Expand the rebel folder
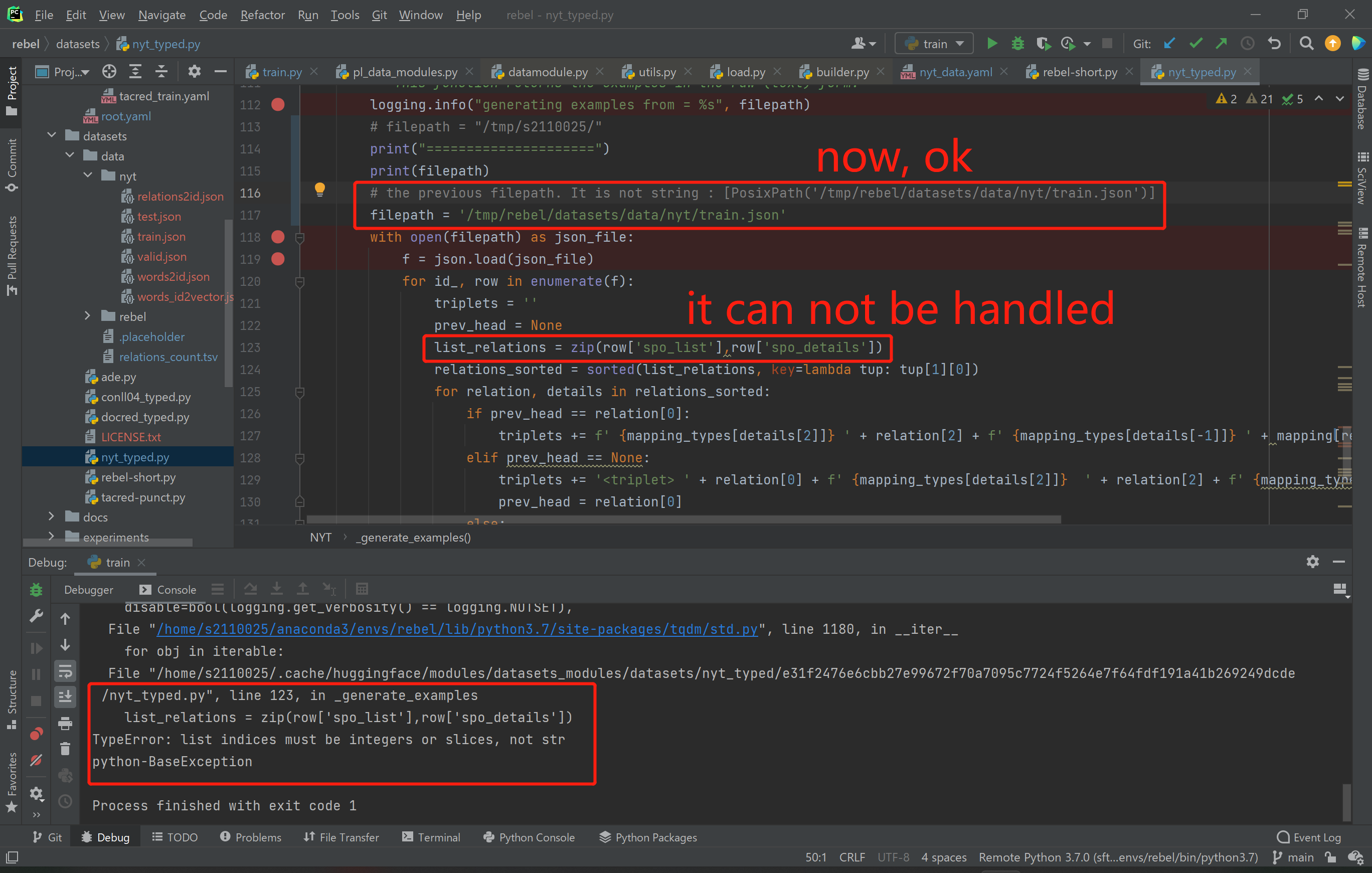Image resolution: width=1372 pixels, height=873 pixels. (x=87, y=316)
